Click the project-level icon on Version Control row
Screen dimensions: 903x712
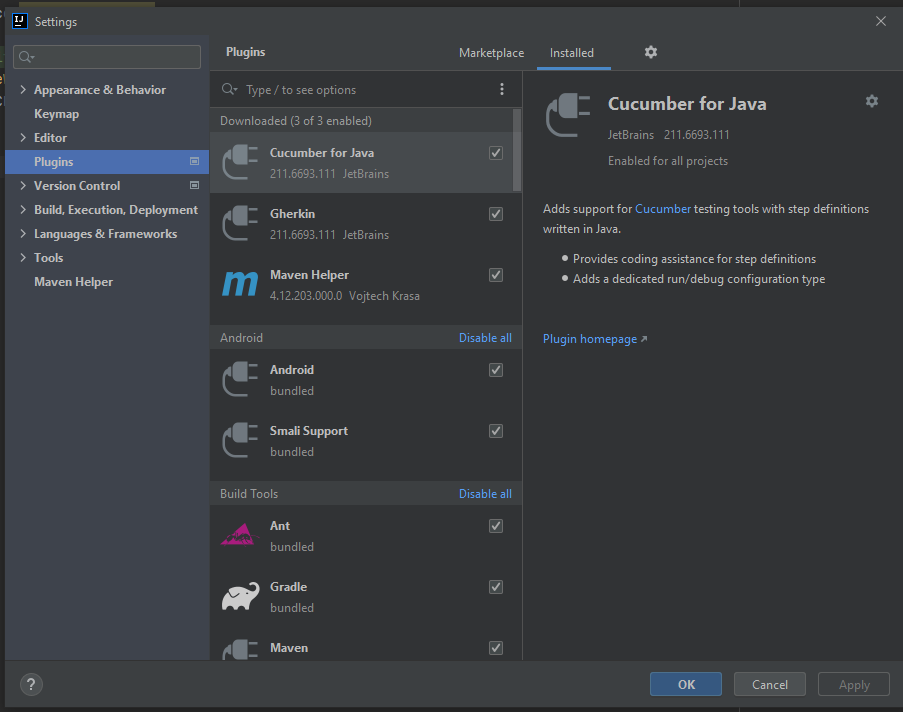[x=195, y=185]
